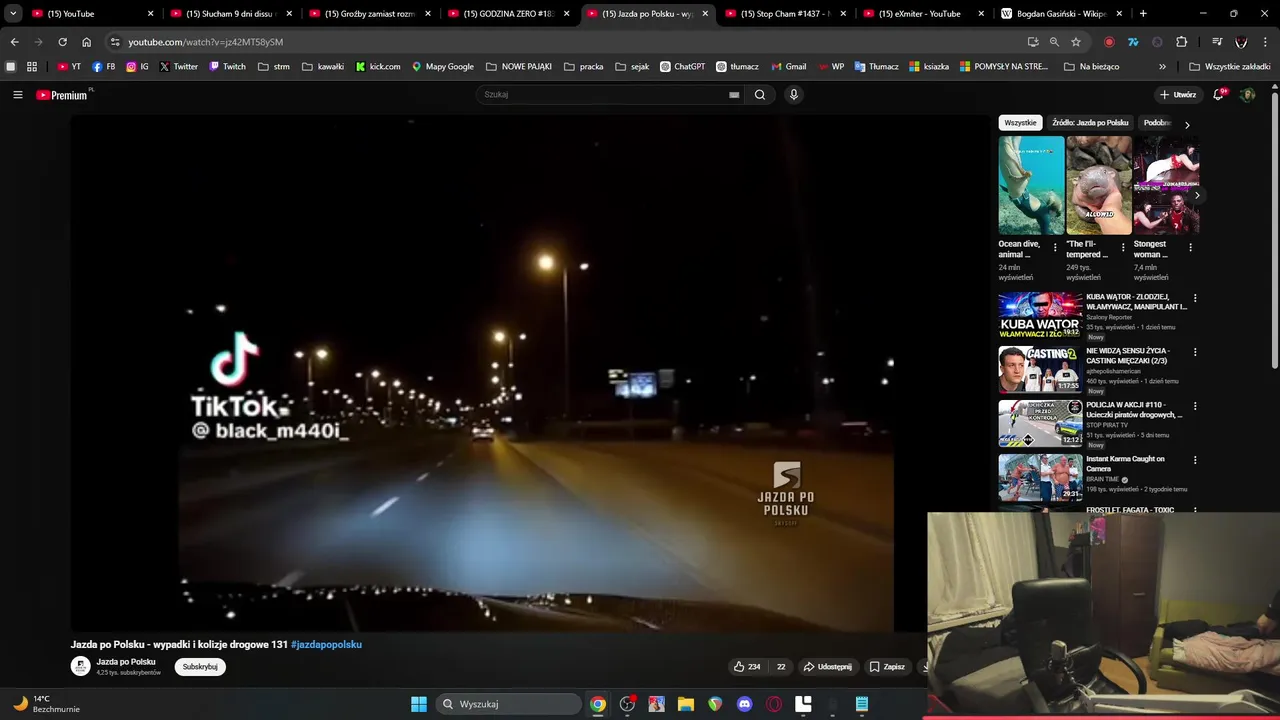
Task: Open the Ocean dive Short thumbnail
Action: pyautogui.click(x=1031, y=186)
